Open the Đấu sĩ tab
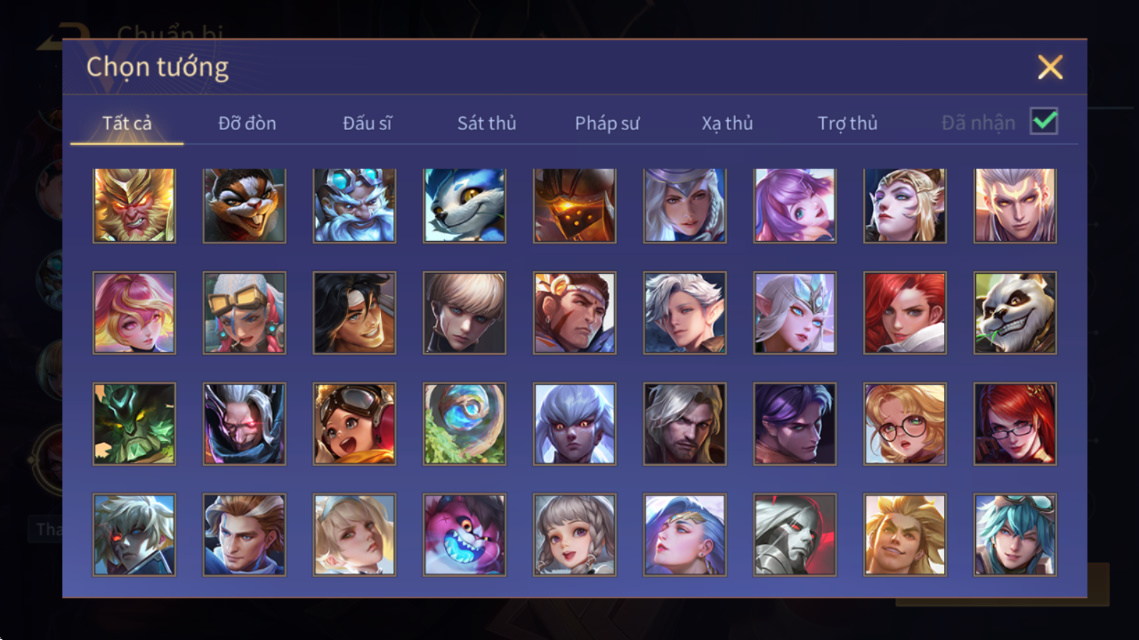Image resolution: width=1139 pixels, height=640 pixels. 367,123
